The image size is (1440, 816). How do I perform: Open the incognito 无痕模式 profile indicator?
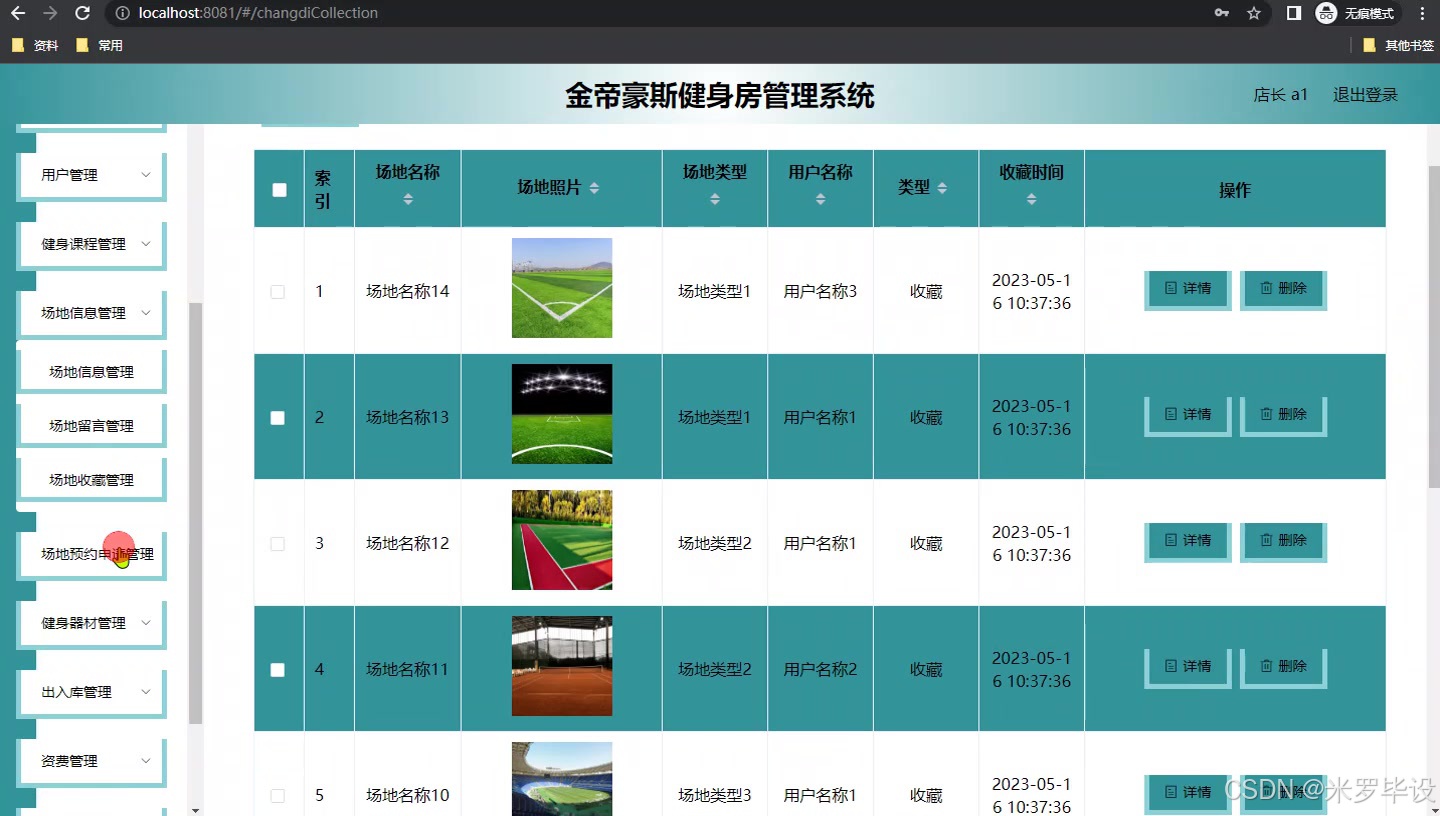[x=1355, y=13]
